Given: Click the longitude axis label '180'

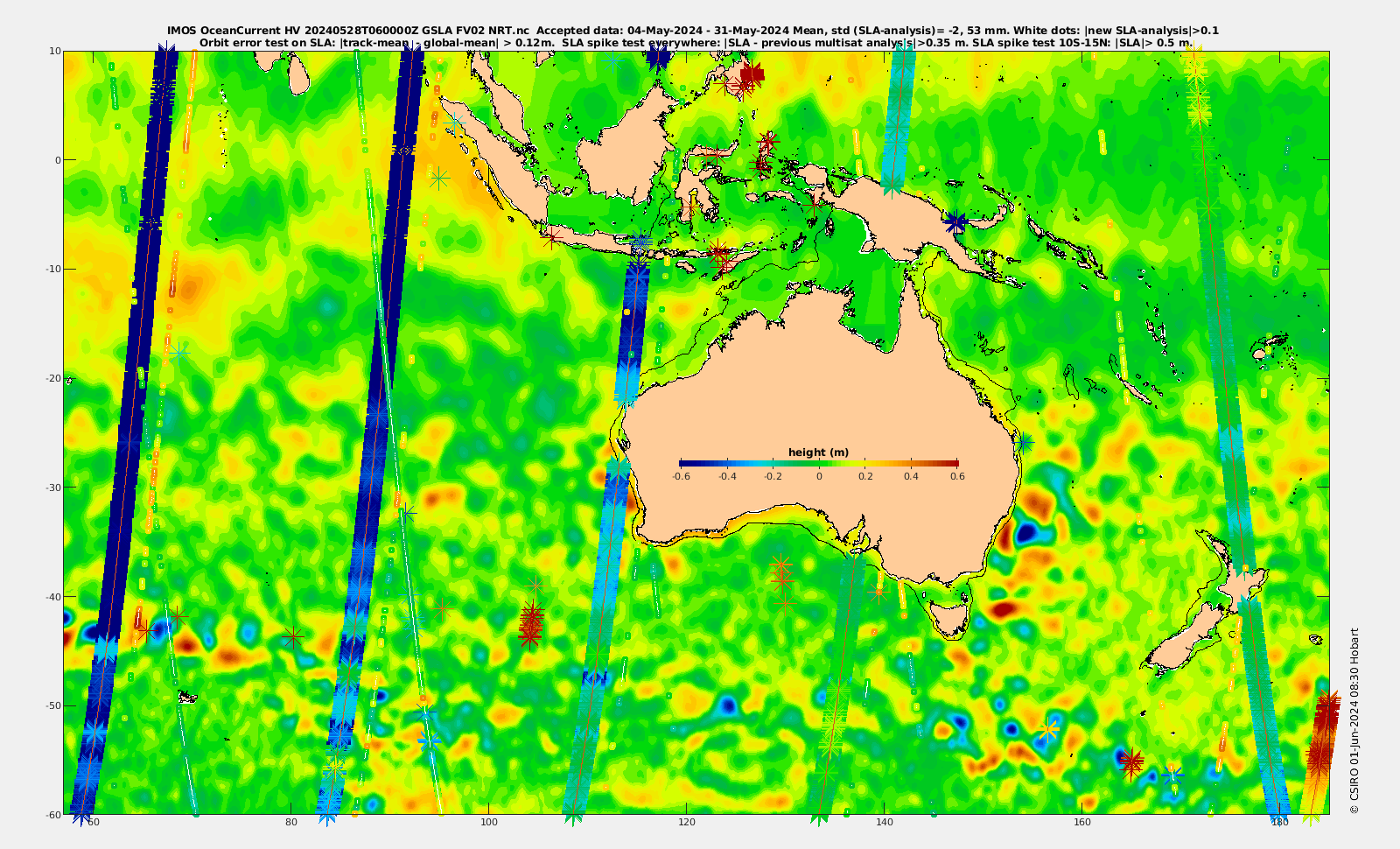Looking at the screenshot, I should tap(1280, 822).
